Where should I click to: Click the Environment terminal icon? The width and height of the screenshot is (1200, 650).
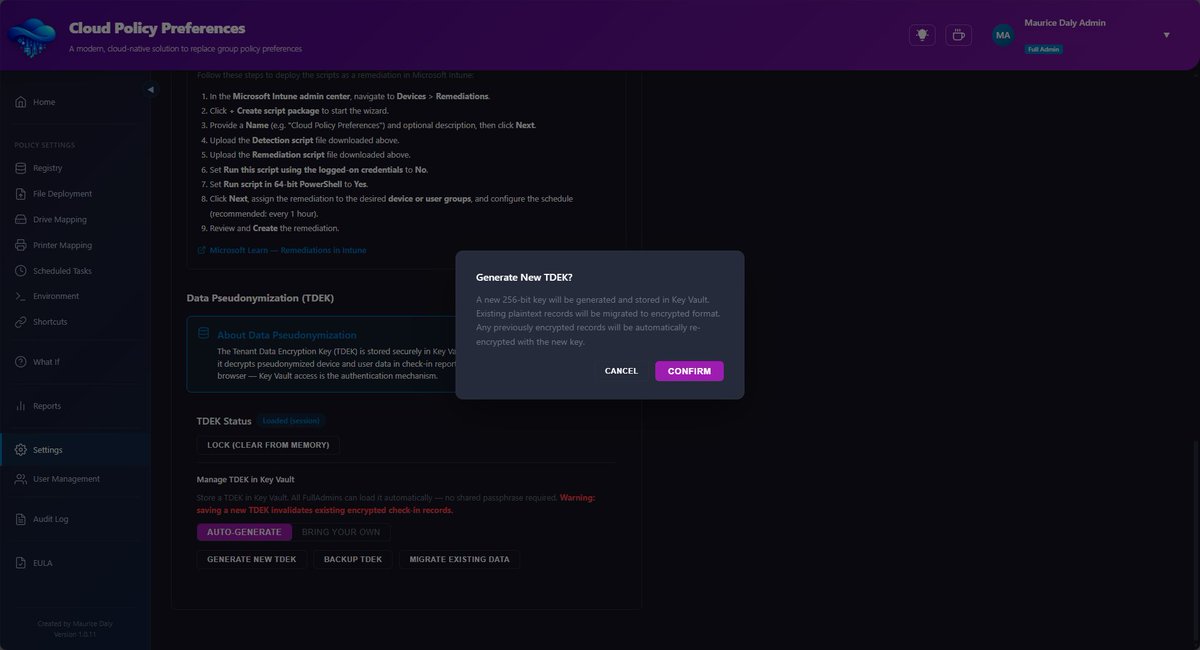pyautogui.click(x=21, y=296)
